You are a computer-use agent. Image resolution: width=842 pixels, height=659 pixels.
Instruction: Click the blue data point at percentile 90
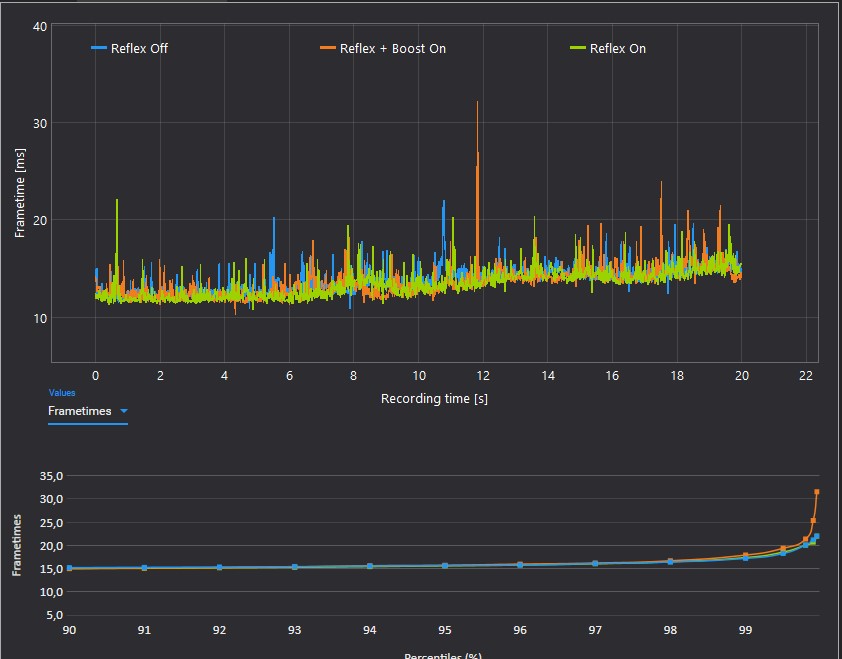pyautogui.click(x=69, y=568)
